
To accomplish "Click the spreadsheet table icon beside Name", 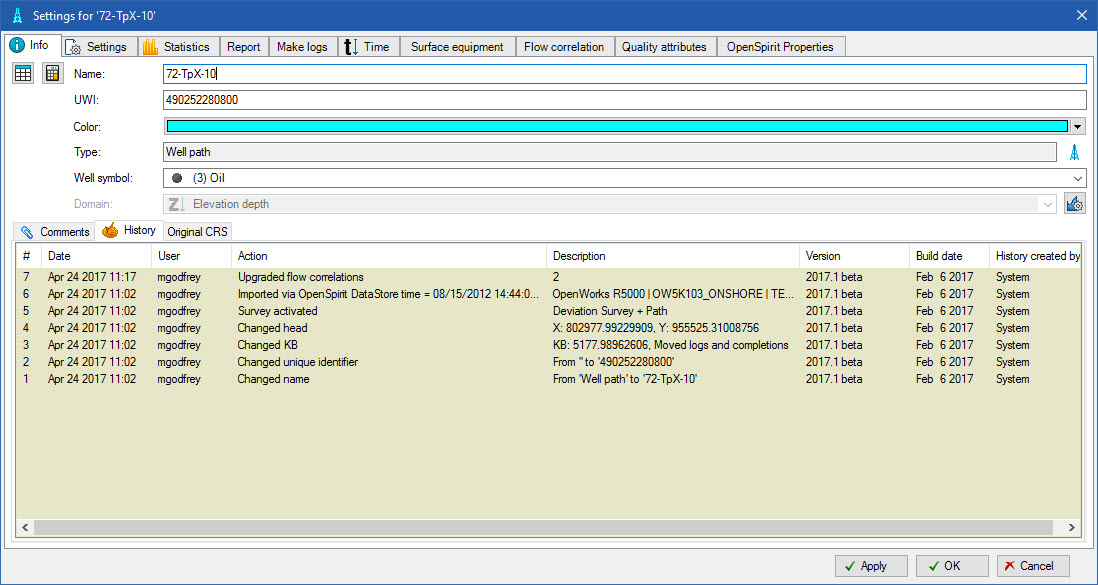I will click(23, 73).
